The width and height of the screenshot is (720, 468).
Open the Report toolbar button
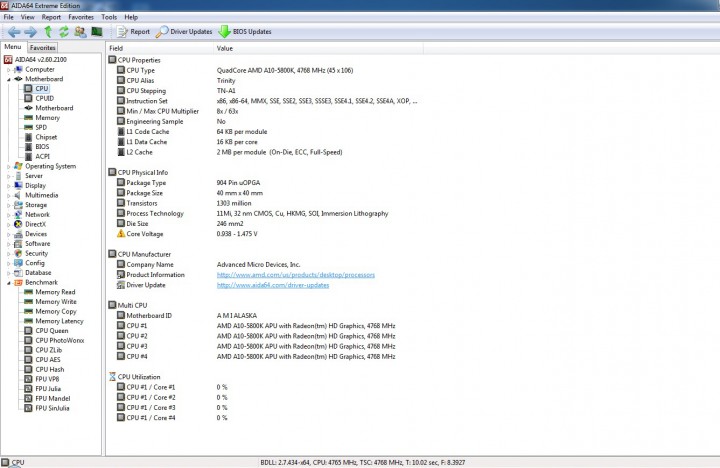coord(134,31)
